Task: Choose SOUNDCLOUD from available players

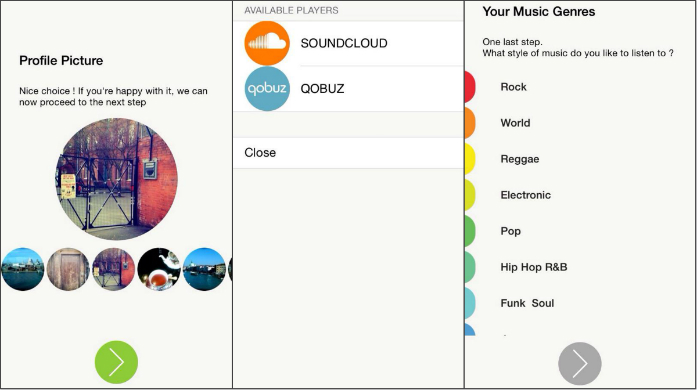Action: [348, 43]
